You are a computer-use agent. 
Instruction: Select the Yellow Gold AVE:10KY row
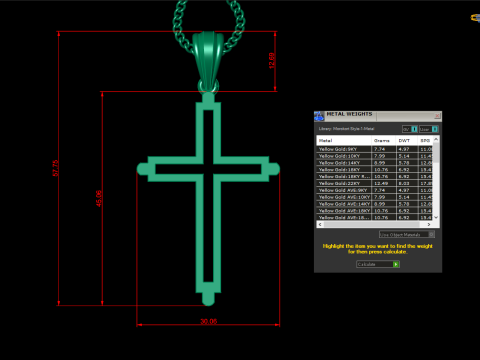[x=375, y=197]
